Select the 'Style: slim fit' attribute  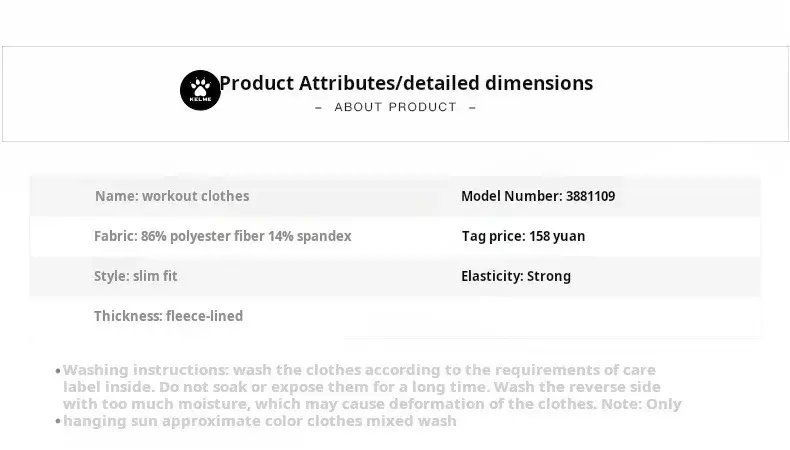(x=136, y=276)
